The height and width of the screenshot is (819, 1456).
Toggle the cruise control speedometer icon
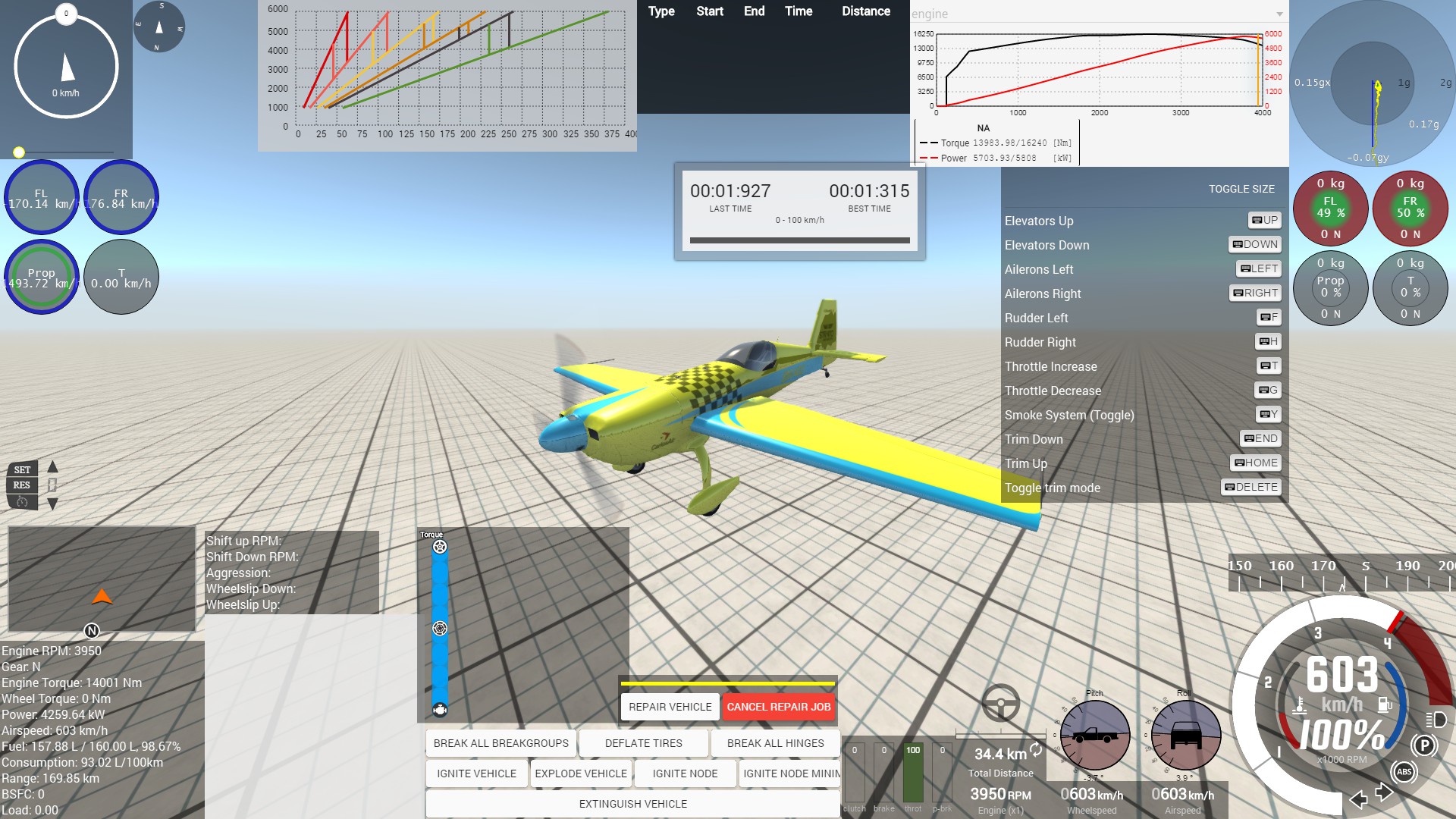[22, 502]
